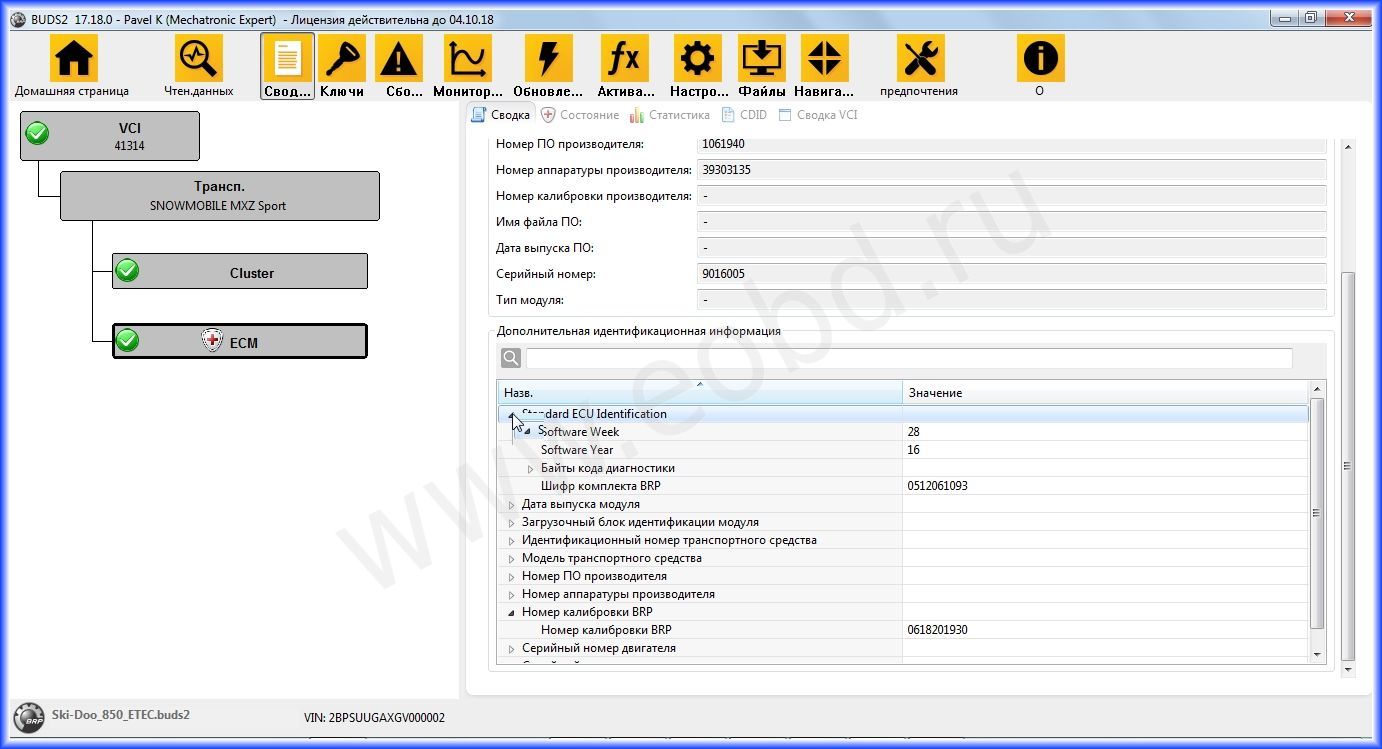1382x749 pixels.
Task: Click Номер калибровки BRP value 0618201930
Action: click(x=937, y=630)
